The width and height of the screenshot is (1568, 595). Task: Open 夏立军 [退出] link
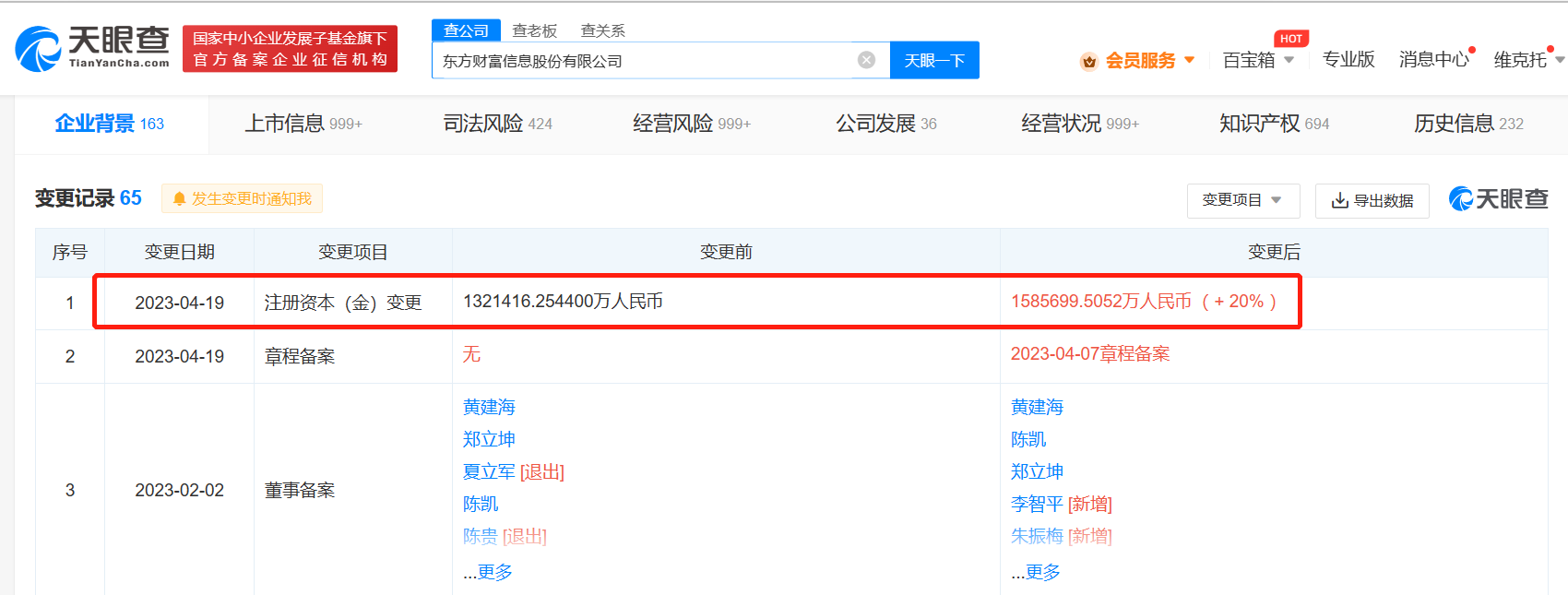(x=514, y=471)
